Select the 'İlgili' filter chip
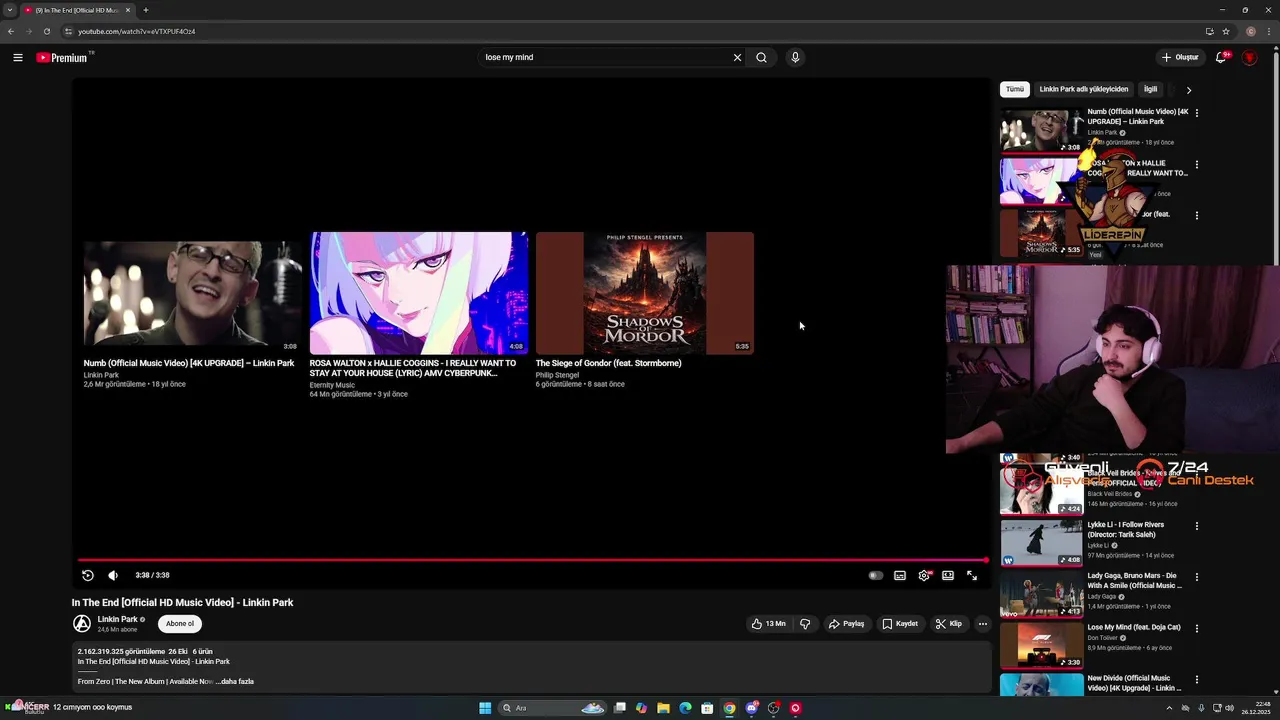1280x720 pixels. point(1151,89)
